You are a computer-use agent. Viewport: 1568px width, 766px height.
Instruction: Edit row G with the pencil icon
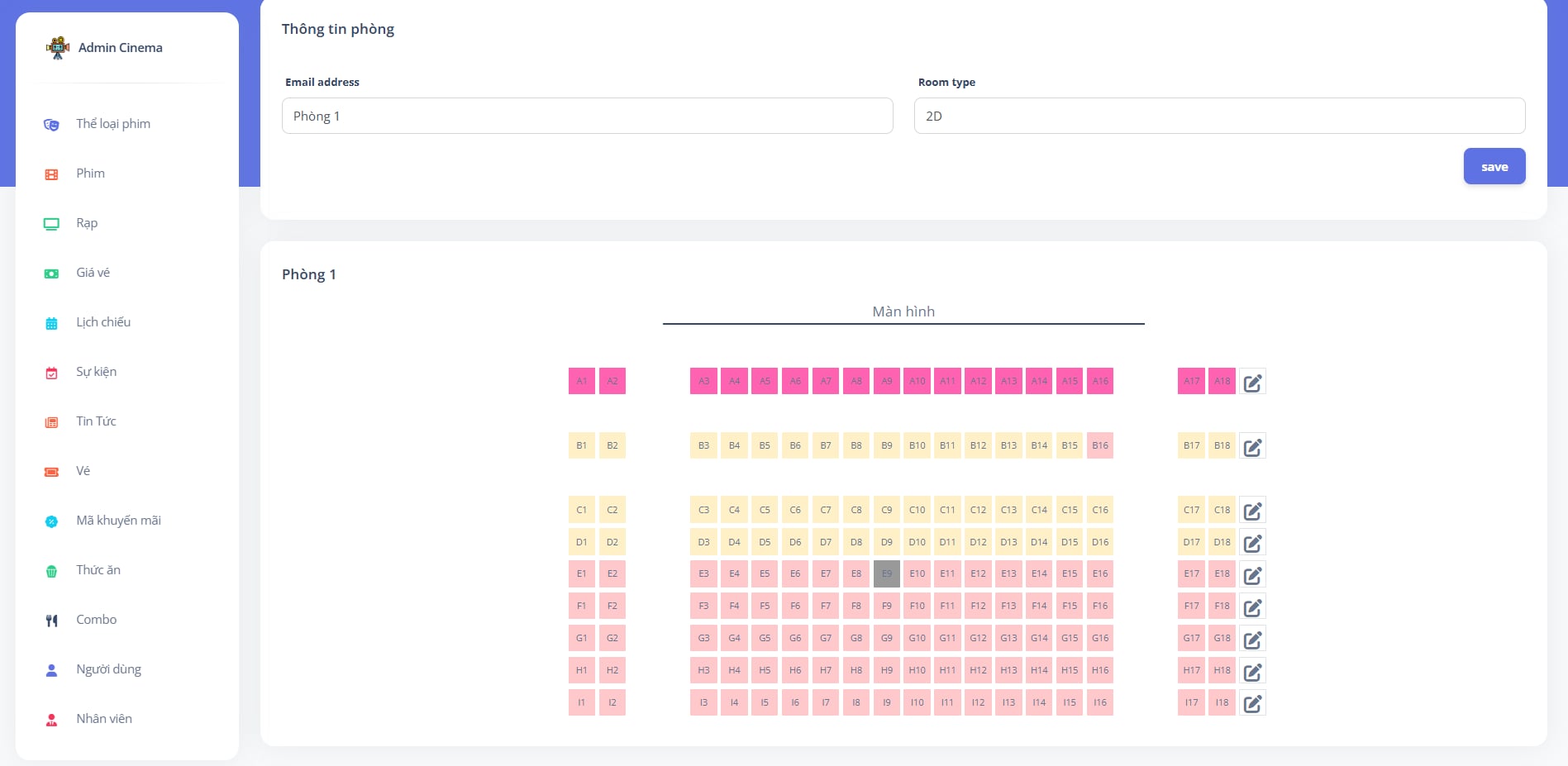click(x=1252, y=640)
